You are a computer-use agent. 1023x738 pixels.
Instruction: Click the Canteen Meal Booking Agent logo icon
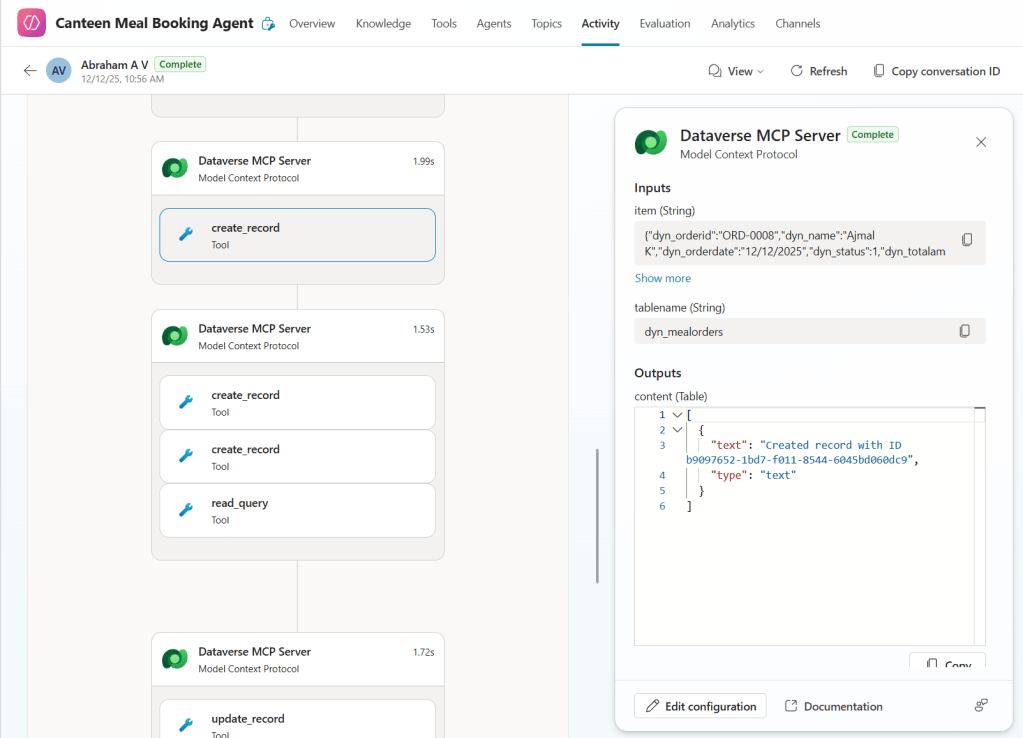[31, 23]
